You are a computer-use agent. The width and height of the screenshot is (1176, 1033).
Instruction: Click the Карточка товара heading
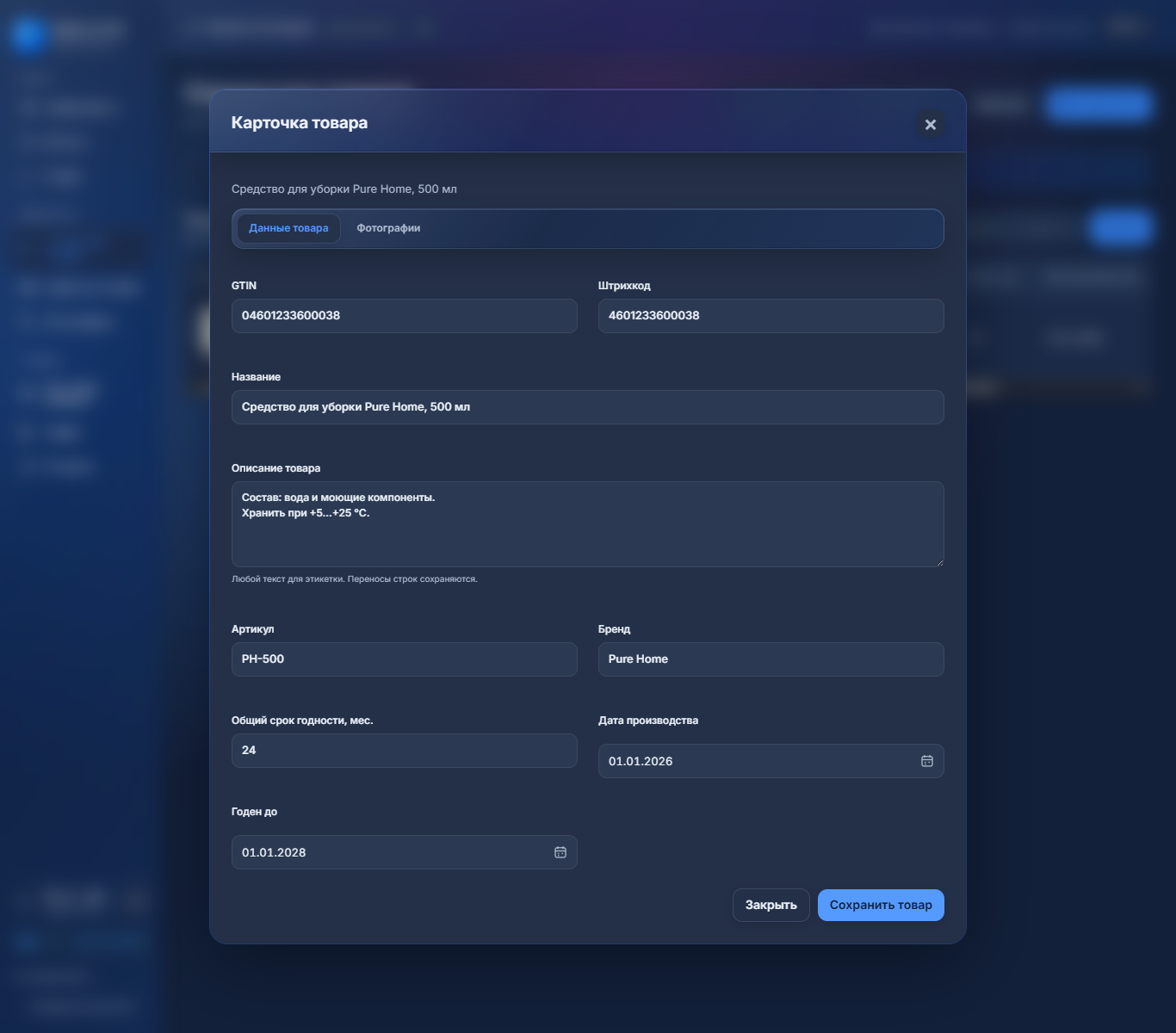point(300,123)
